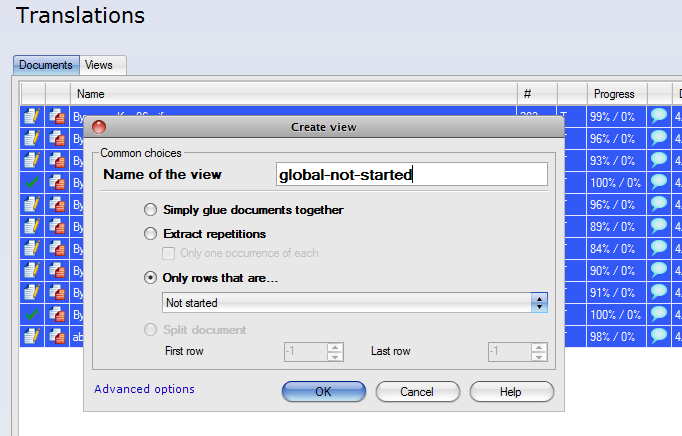Screen dimensions: 682x436
Task: Click the comment bubble icon in the 98% row
Action: click(659, 336)
